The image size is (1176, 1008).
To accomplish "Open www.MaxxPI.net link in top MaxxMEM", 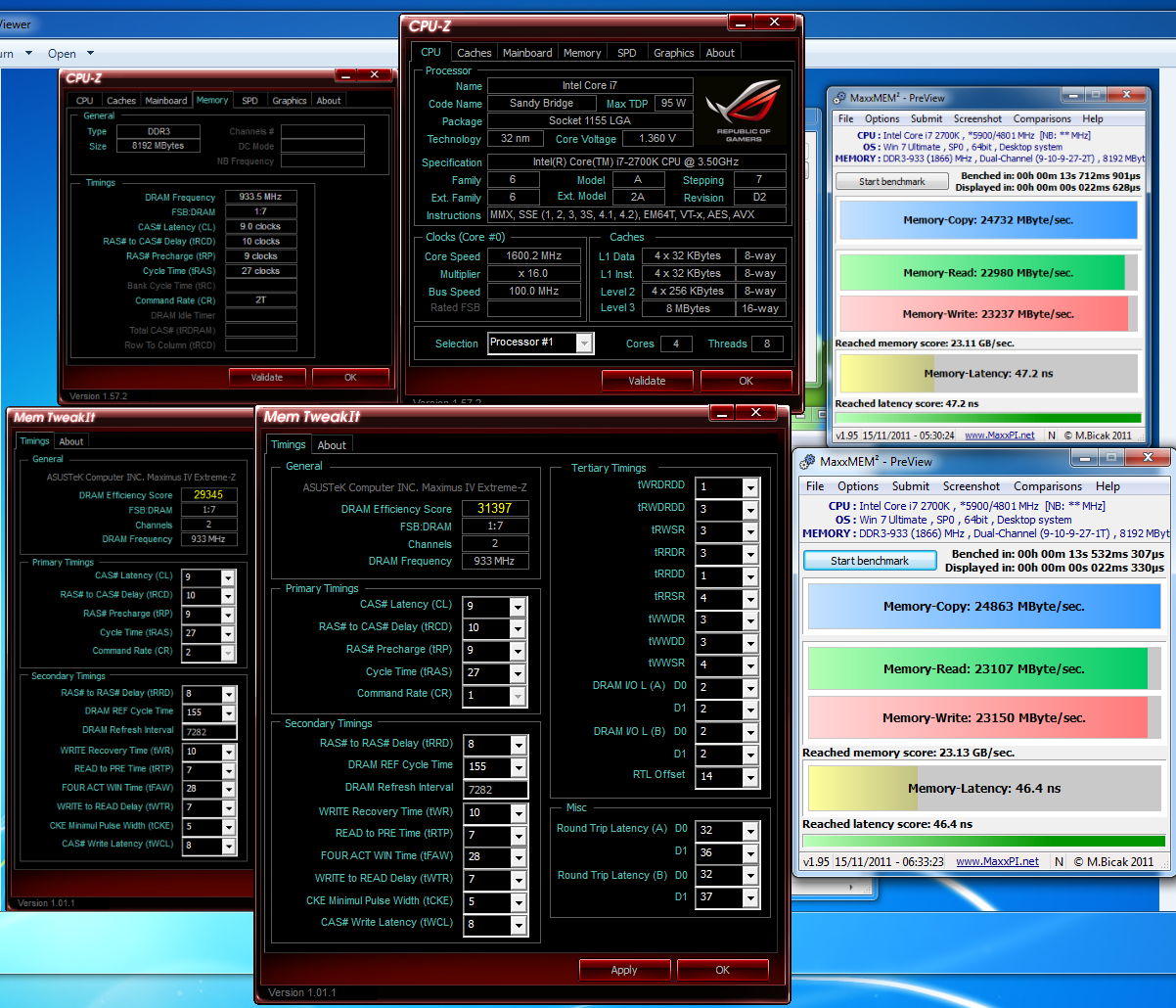I will (1000, 435).
